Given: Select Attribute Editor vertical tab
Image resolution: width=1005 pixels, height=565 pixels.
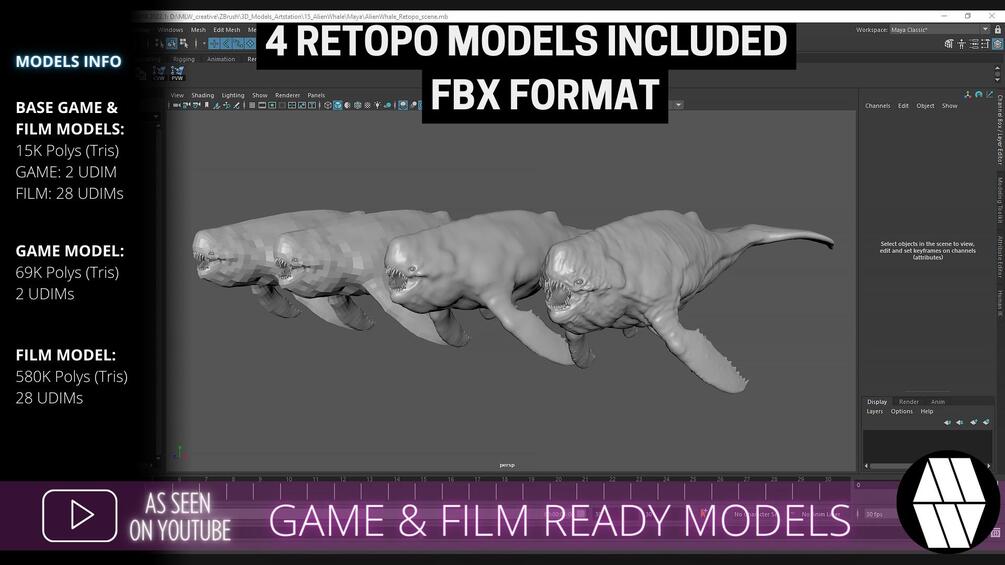Looking at the screenshot, I should (1000, 256).
